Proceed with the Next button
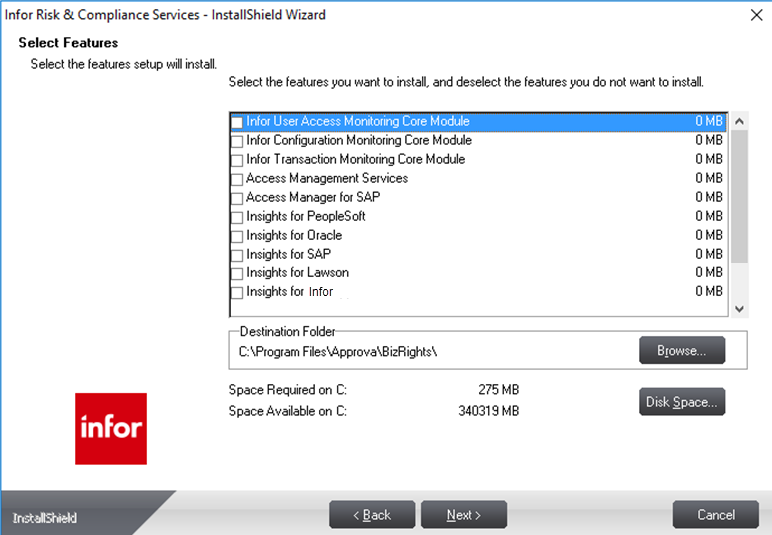 pyautogui.click(x=463, y=515)
